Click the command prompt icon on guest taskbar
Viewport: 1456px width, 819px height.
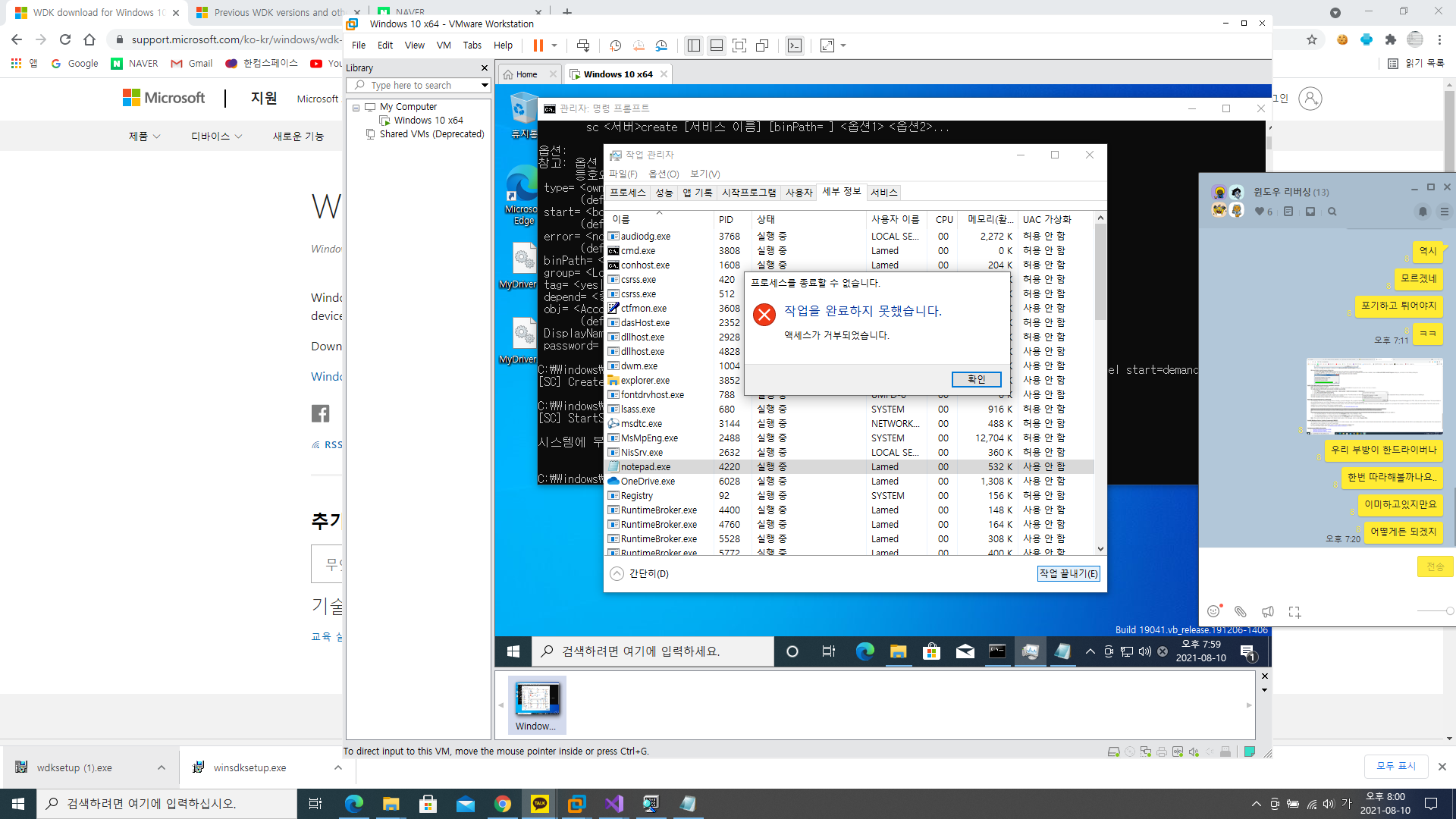coord(997,651)
